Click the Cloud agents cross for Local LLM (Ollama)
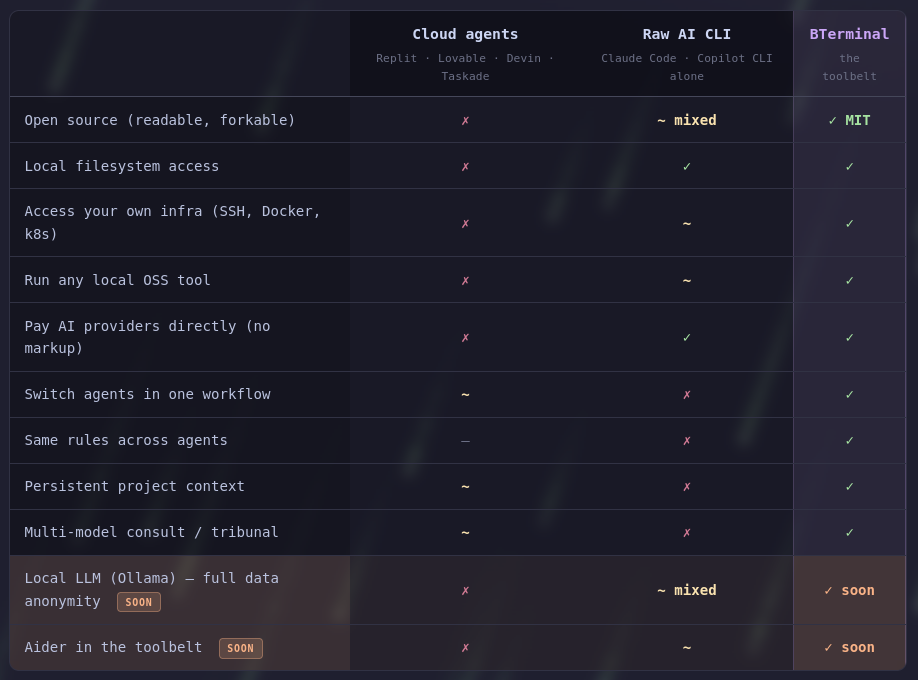918x680 pixels. [465, 591]
